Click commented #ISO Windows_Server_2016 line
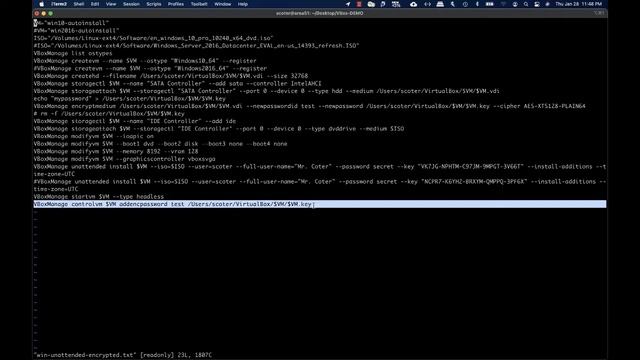This screenshot has height=360, width=640. coord(196,46)
